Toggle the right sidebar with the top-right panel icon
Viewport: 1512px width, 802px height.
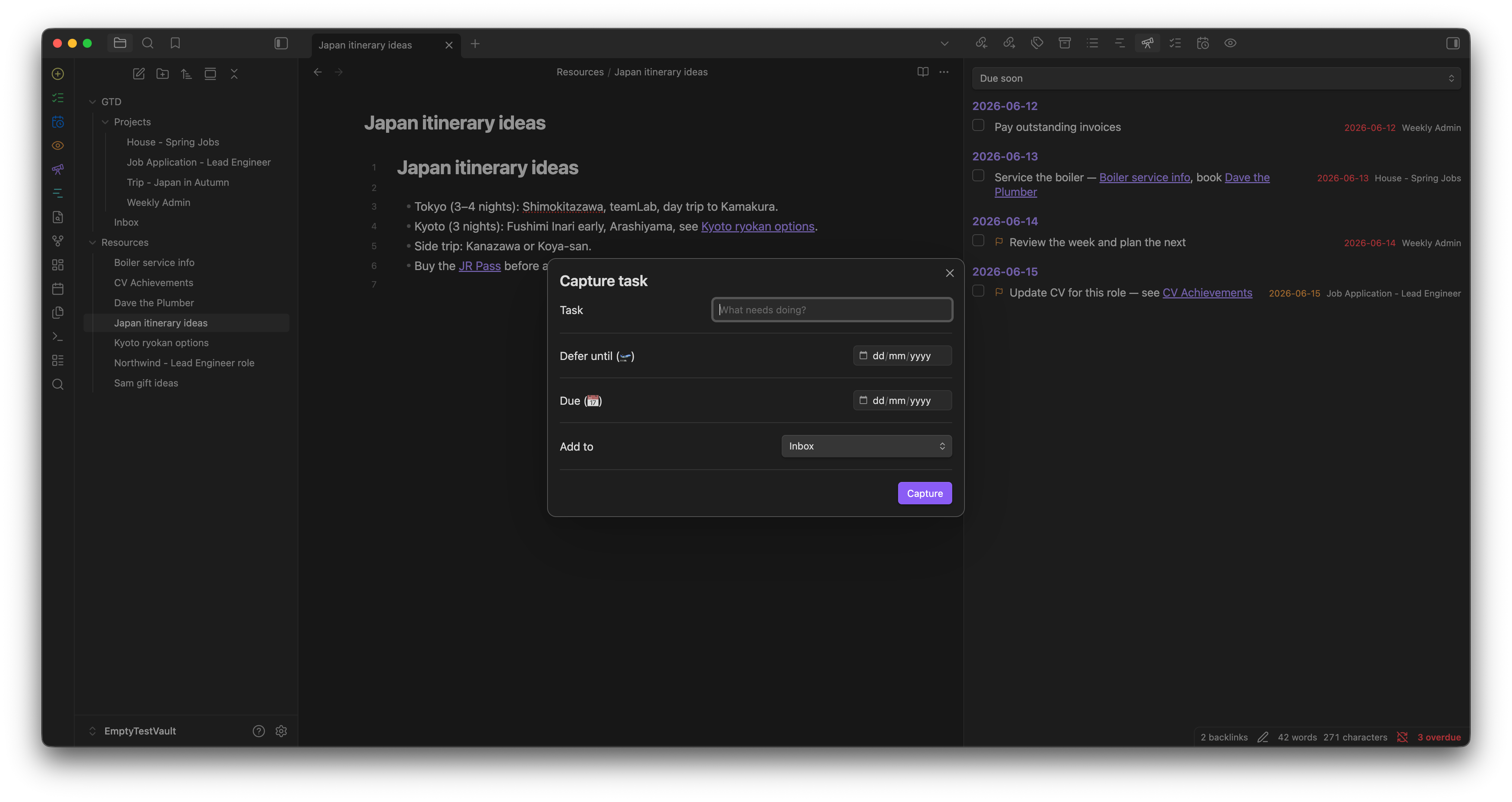(1453, 43)
